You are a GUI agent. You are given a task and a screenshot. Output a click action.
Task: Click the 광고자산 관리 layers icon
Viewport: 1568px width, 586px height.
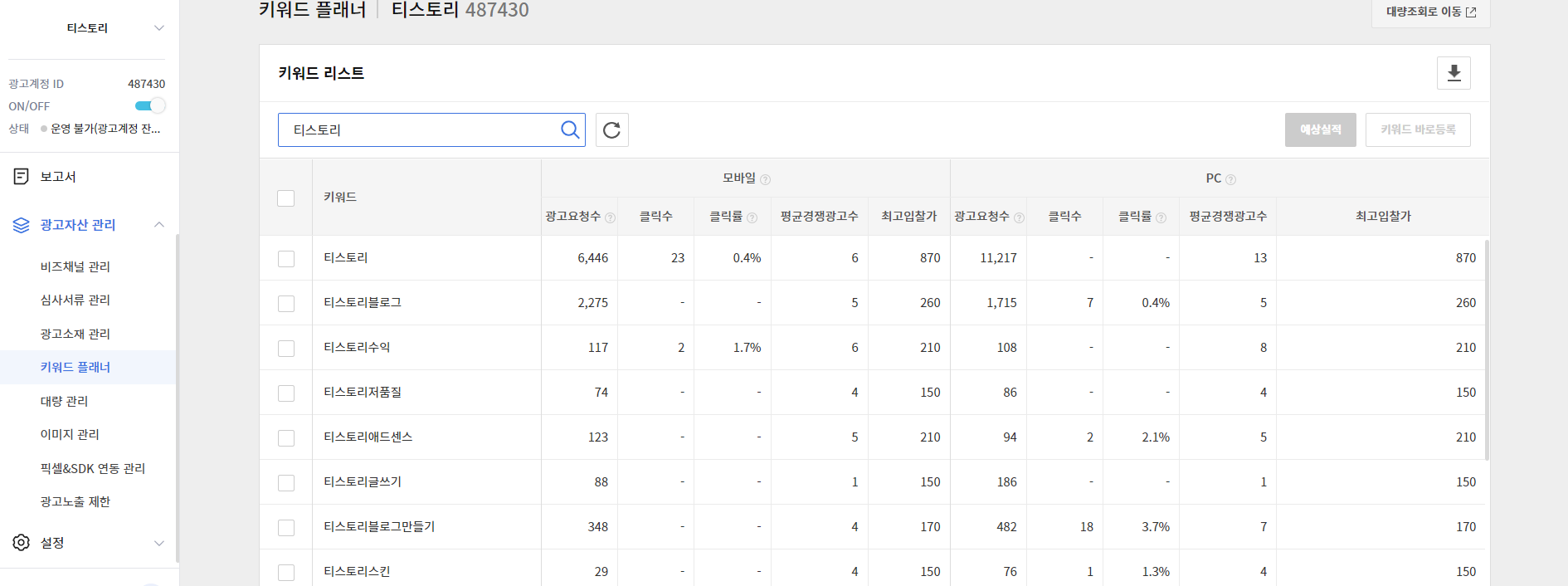tap(22, 225)
